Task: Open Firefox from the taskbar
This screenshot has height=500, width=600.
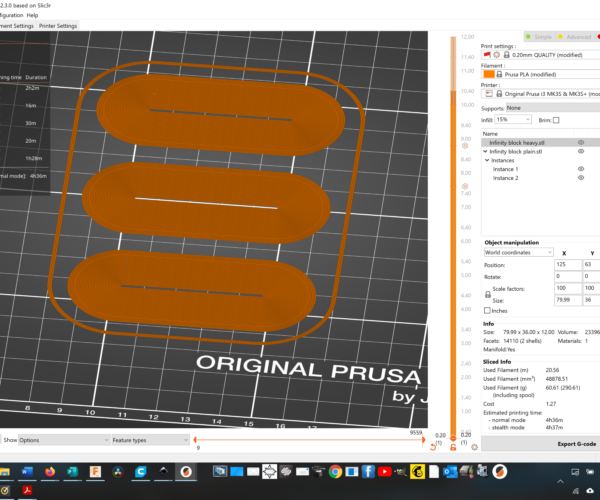Action: click(48, 471)
